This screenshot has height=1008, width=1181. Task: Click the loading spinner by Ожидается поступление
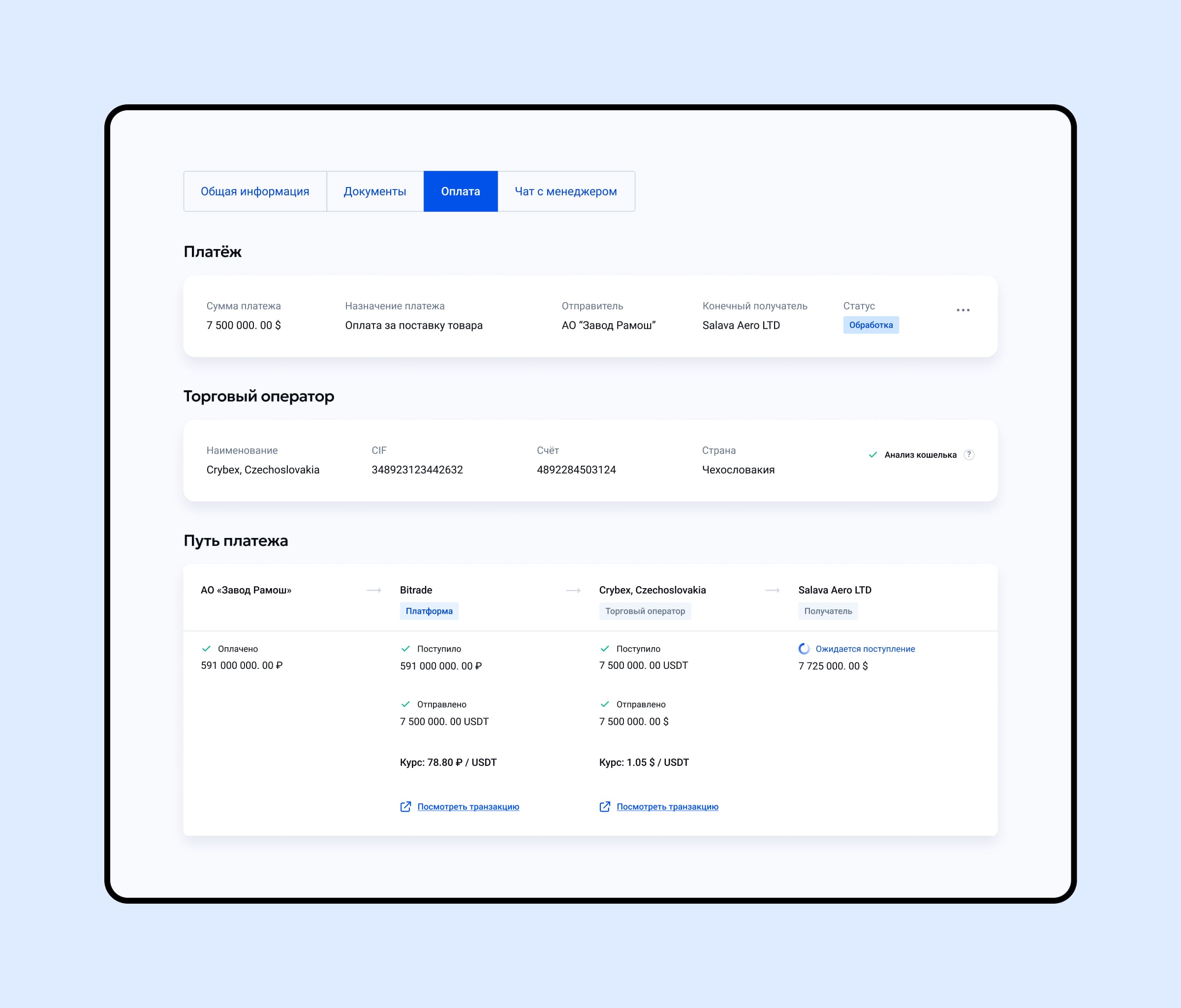(804, 649)
